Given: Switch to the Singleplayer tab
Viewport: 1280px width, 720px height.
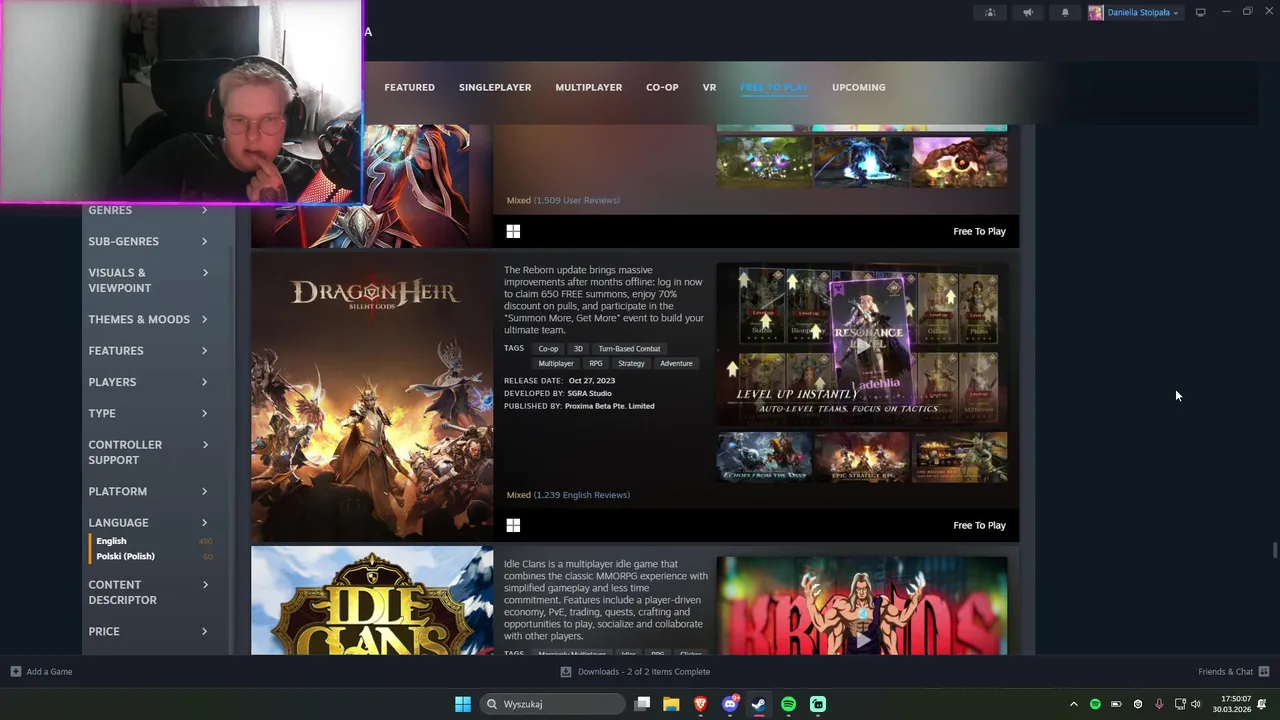Looking at the screenshot, I should point(495,87).
